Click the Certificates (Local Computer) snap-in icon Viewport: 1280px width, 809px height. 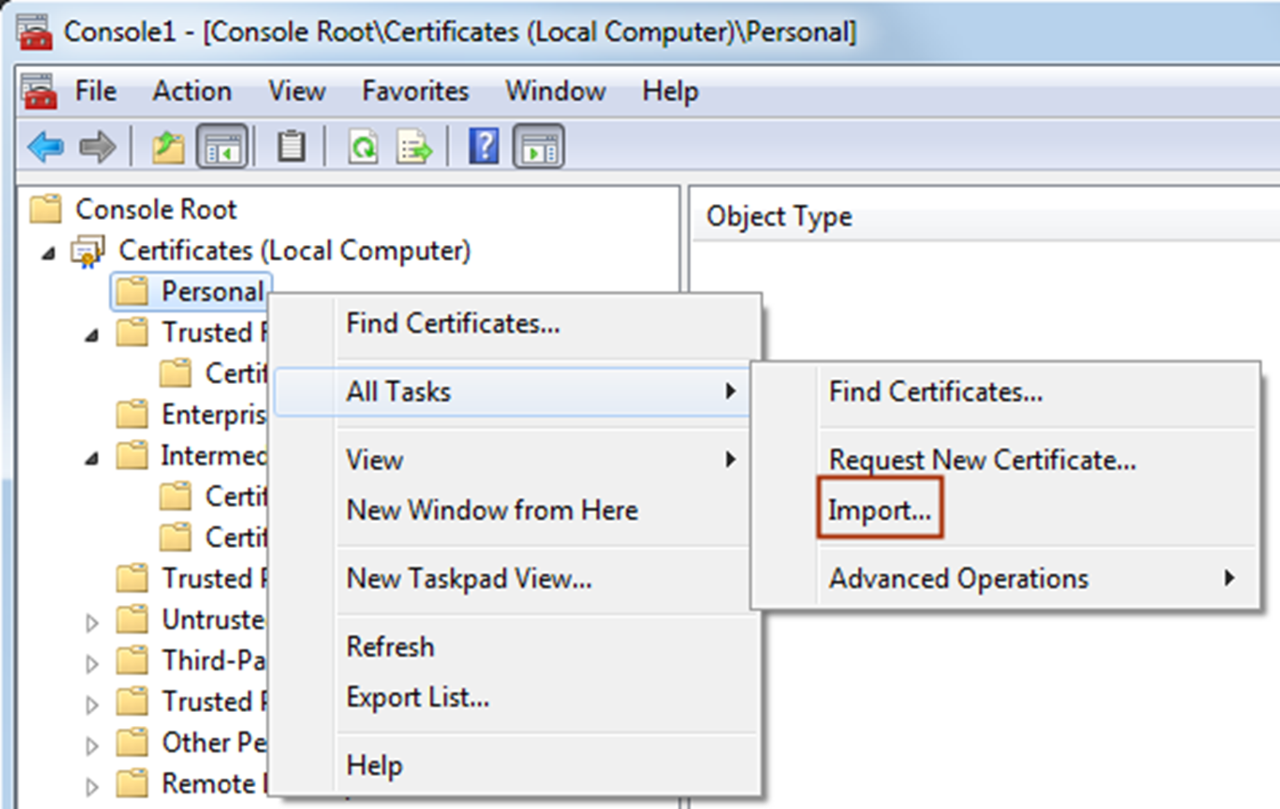pyautogui.click(x=87, y=250)
